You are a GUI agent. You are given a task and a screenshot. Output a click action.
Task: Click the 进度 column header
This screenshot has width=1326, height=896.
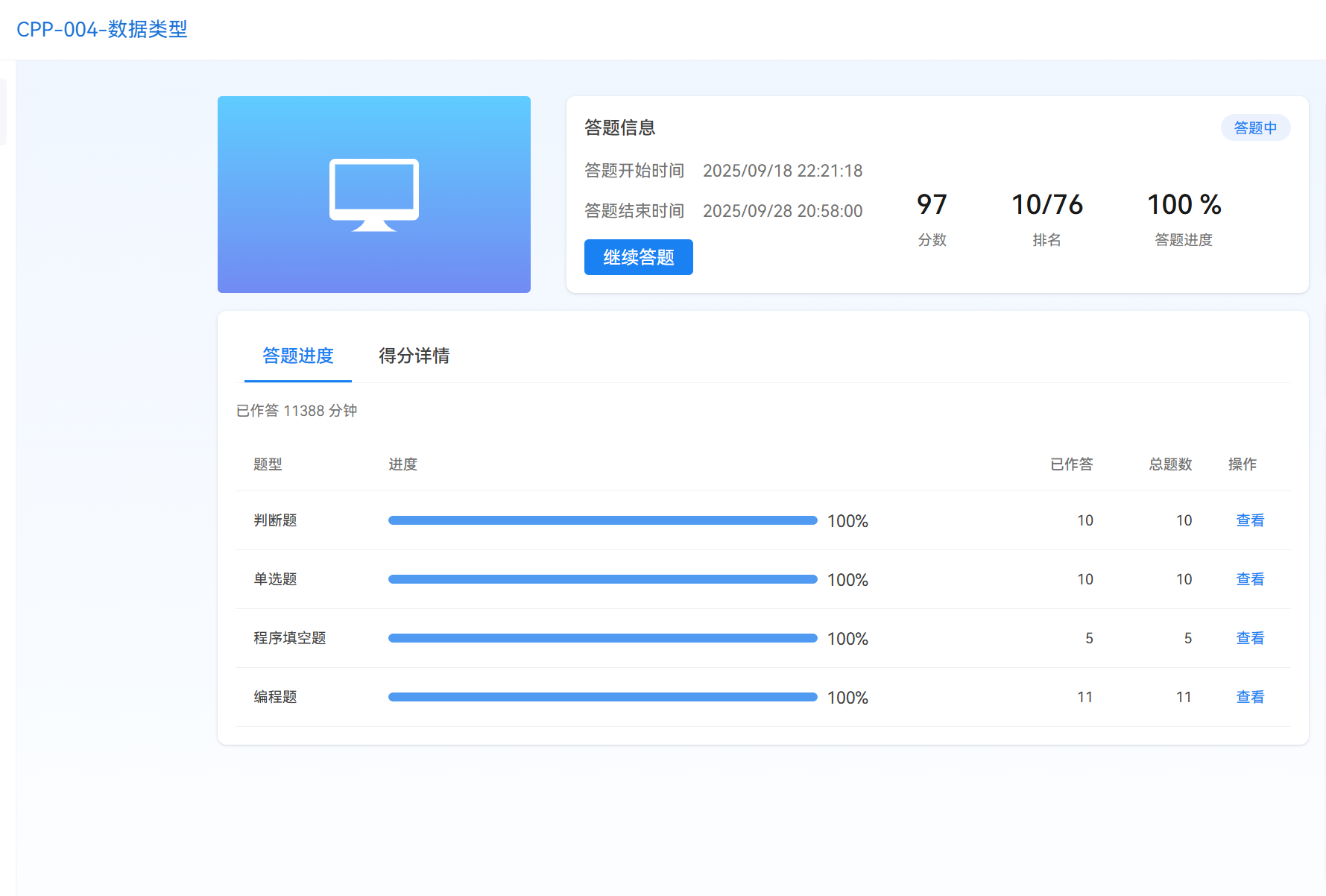[x=402, y=464]
